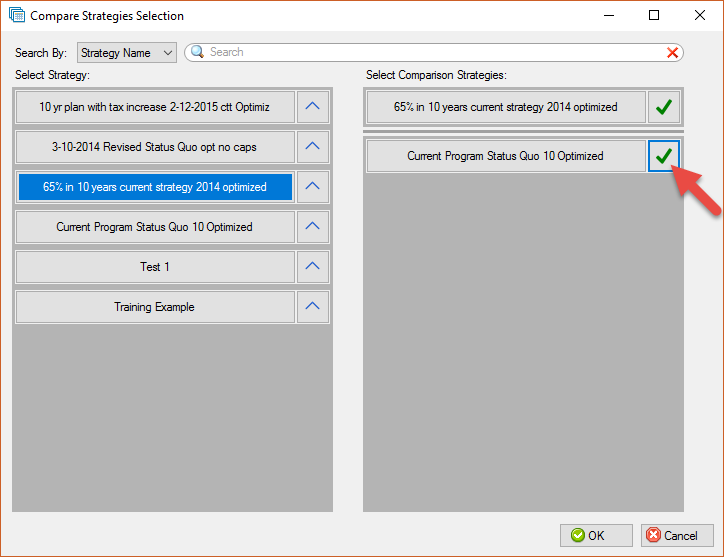Click 65% in 10 years comparison strategy entry
The image size is (724, 557).
coord(506,107)
